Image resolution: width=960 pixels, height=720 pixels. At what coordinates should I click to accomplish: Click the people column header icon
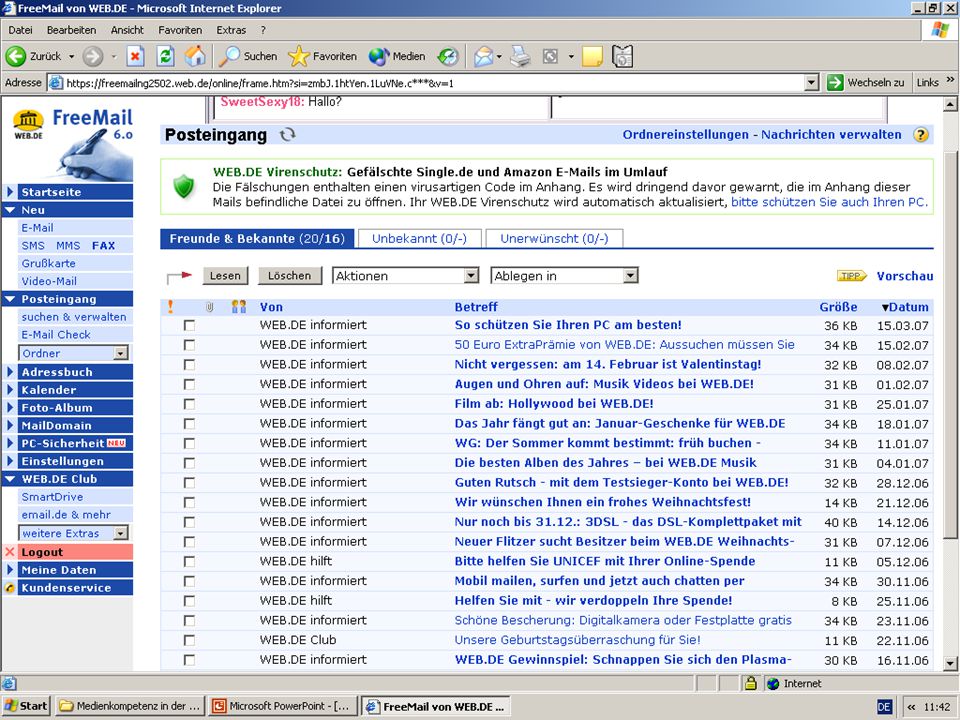[x=239, y=307]
